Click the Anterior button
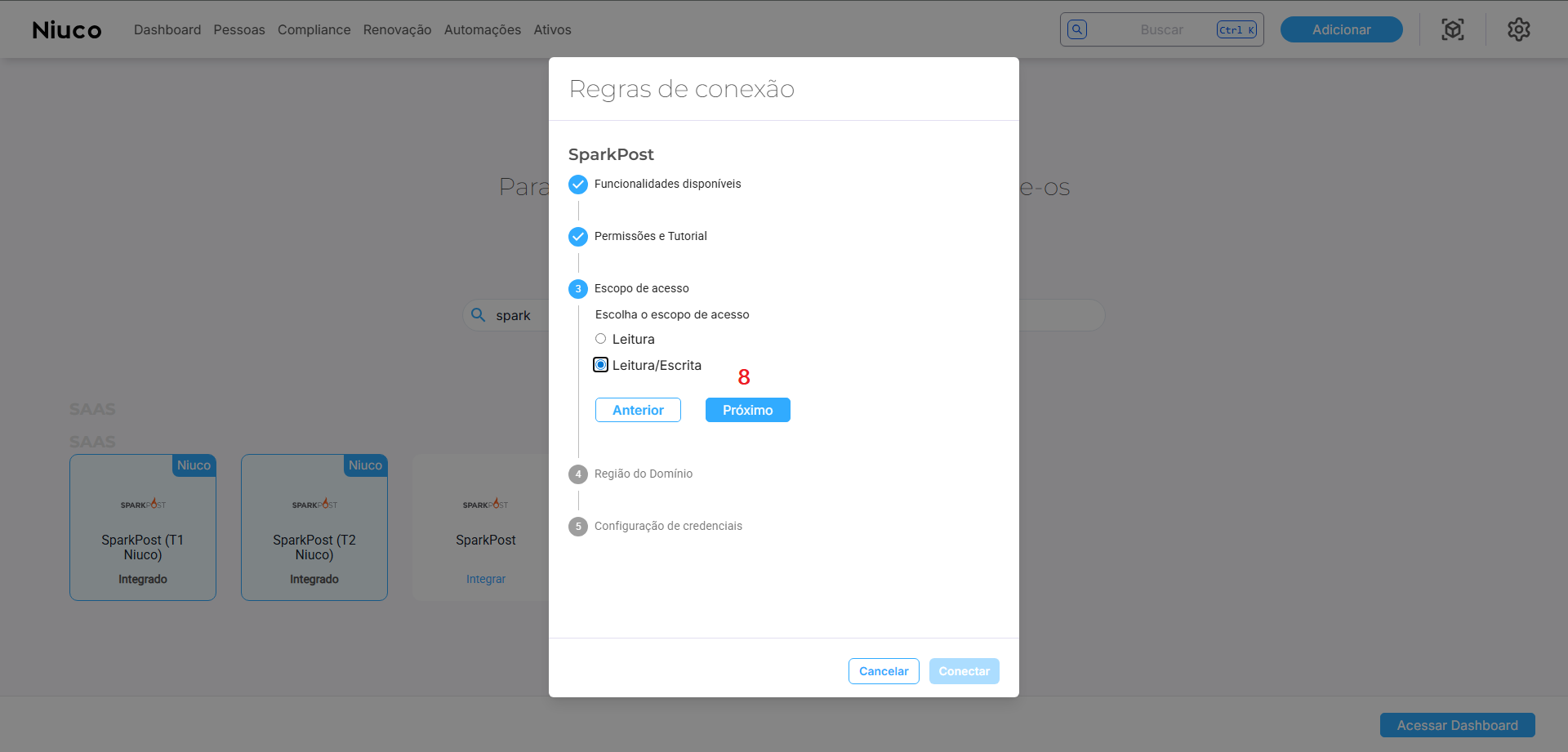This screenshot has height=752, width=1568. (x=638, y=410)
